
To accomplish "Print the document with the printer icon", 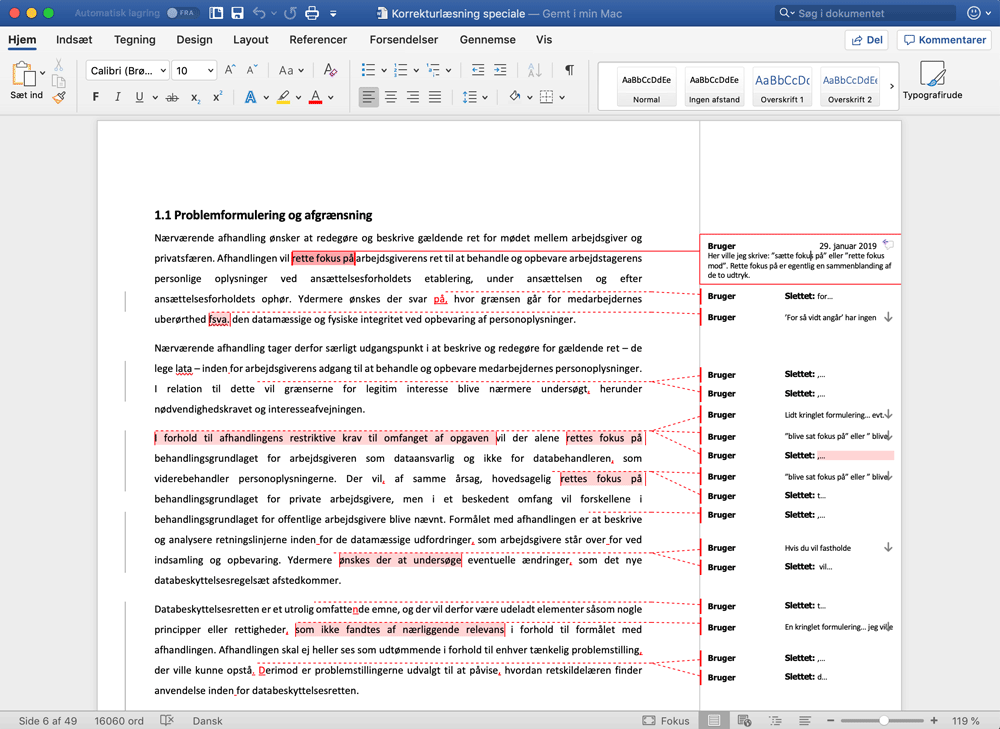I will [x=312, y=13].
